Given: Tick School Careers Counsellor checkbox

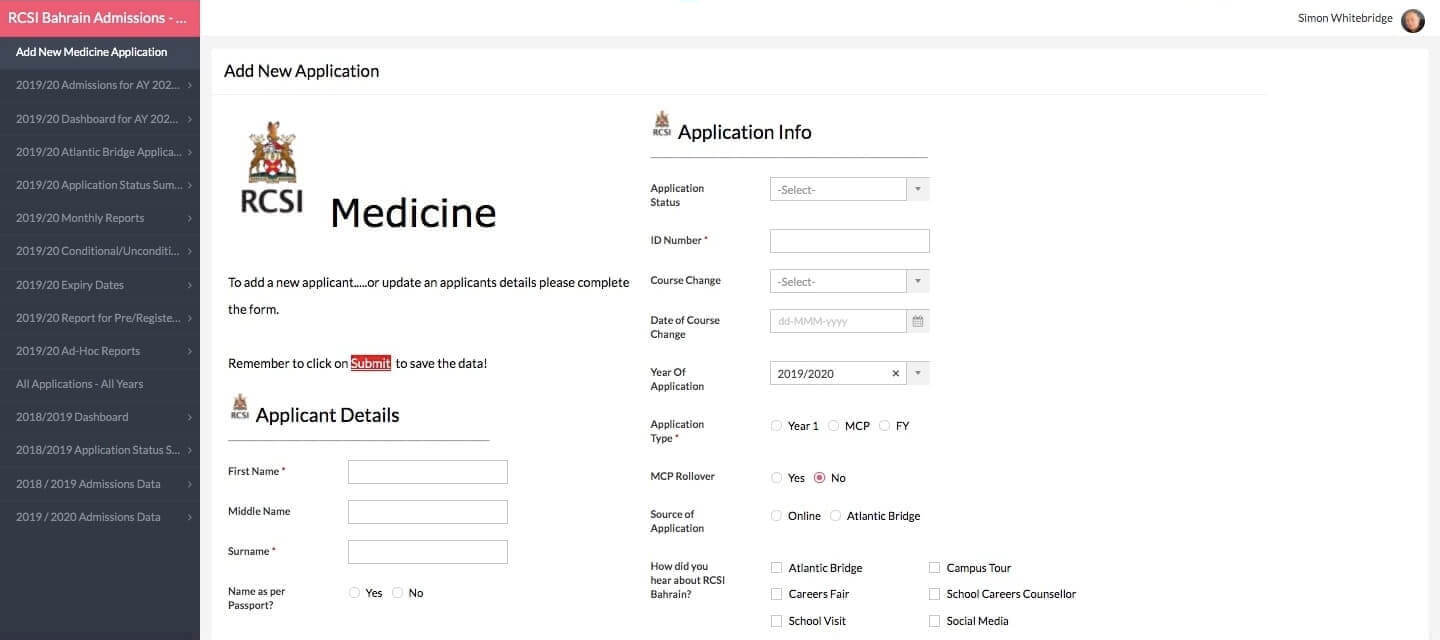Looking at the screenshot, I should click(934, 594).
